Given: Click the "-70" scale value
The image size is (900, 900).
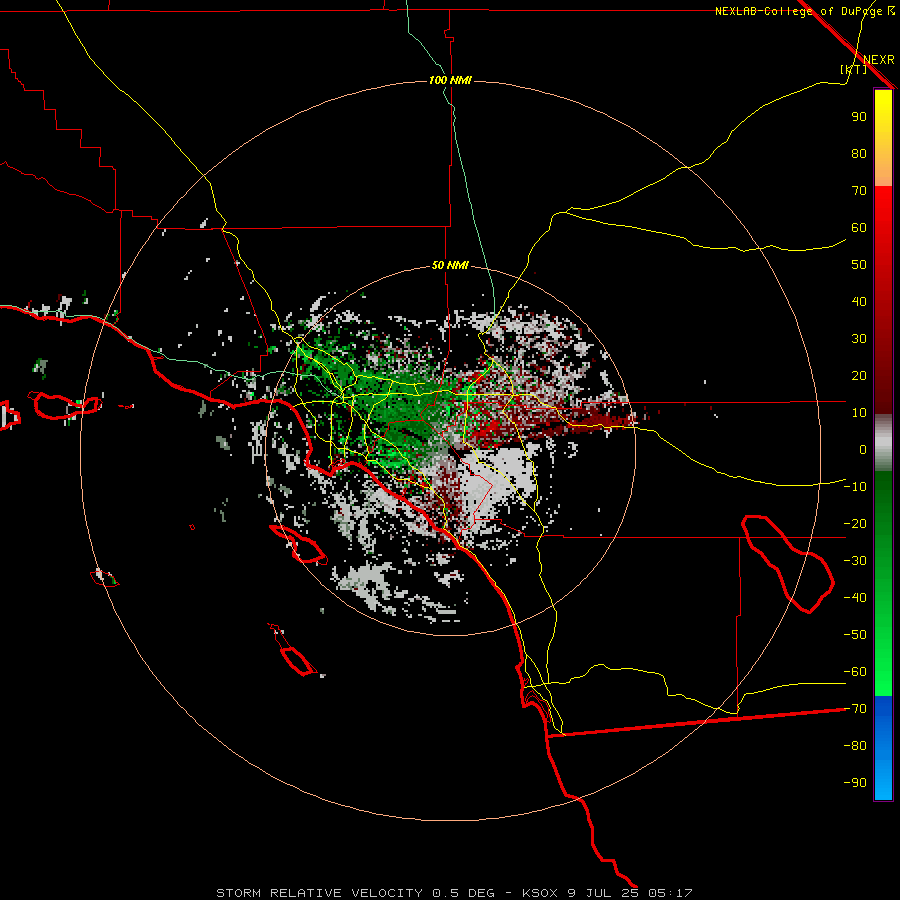Looking at the screenshot, I should click(855, 709).
